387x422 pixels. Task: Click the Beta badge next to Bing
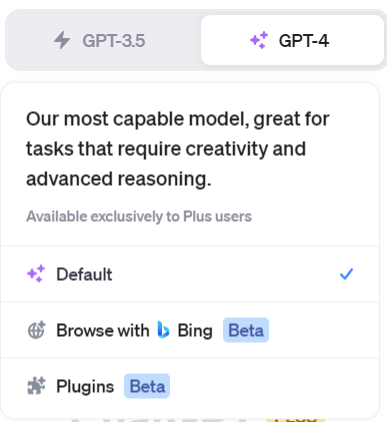coord(246,330)
